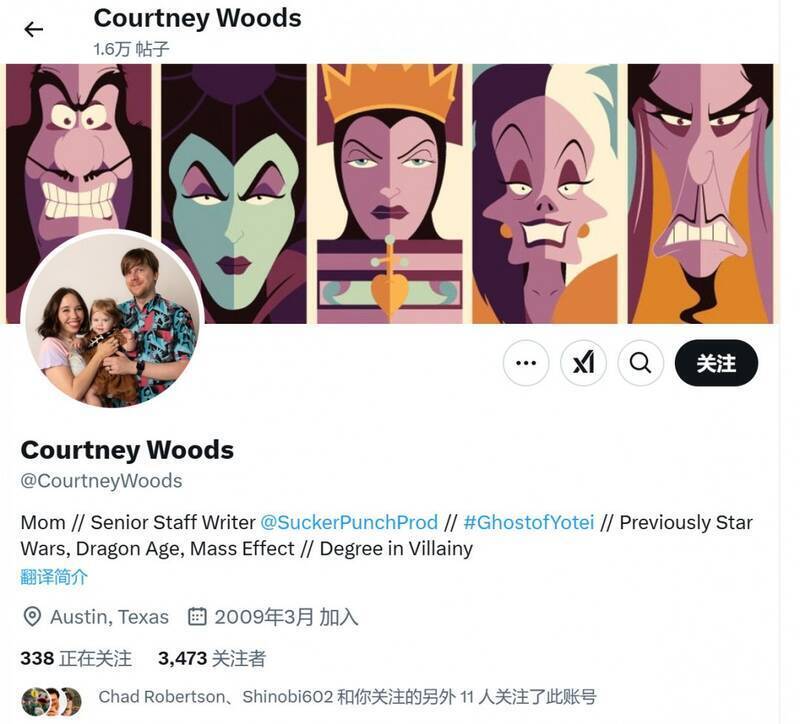800x724 pixels.
Task: Click the @CourtneyWoods handle text
Action: [101, 480]
